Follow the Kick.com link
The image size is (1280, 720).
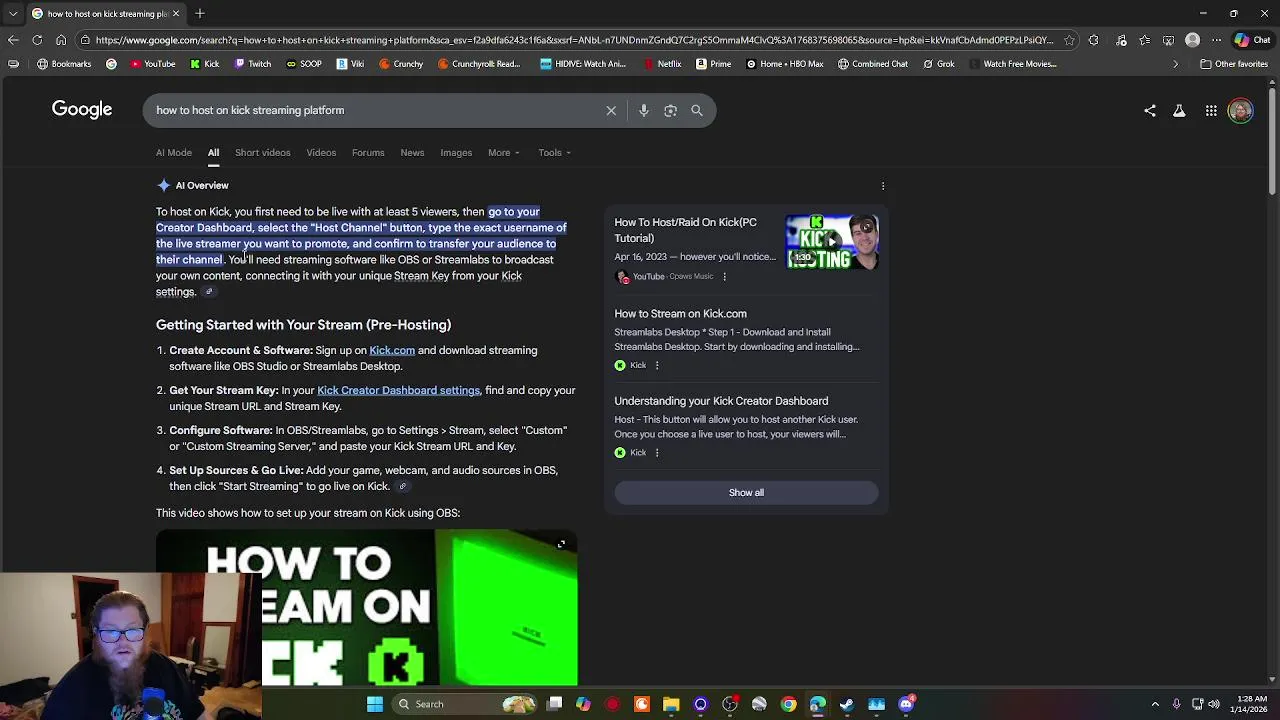click(392, 351)
